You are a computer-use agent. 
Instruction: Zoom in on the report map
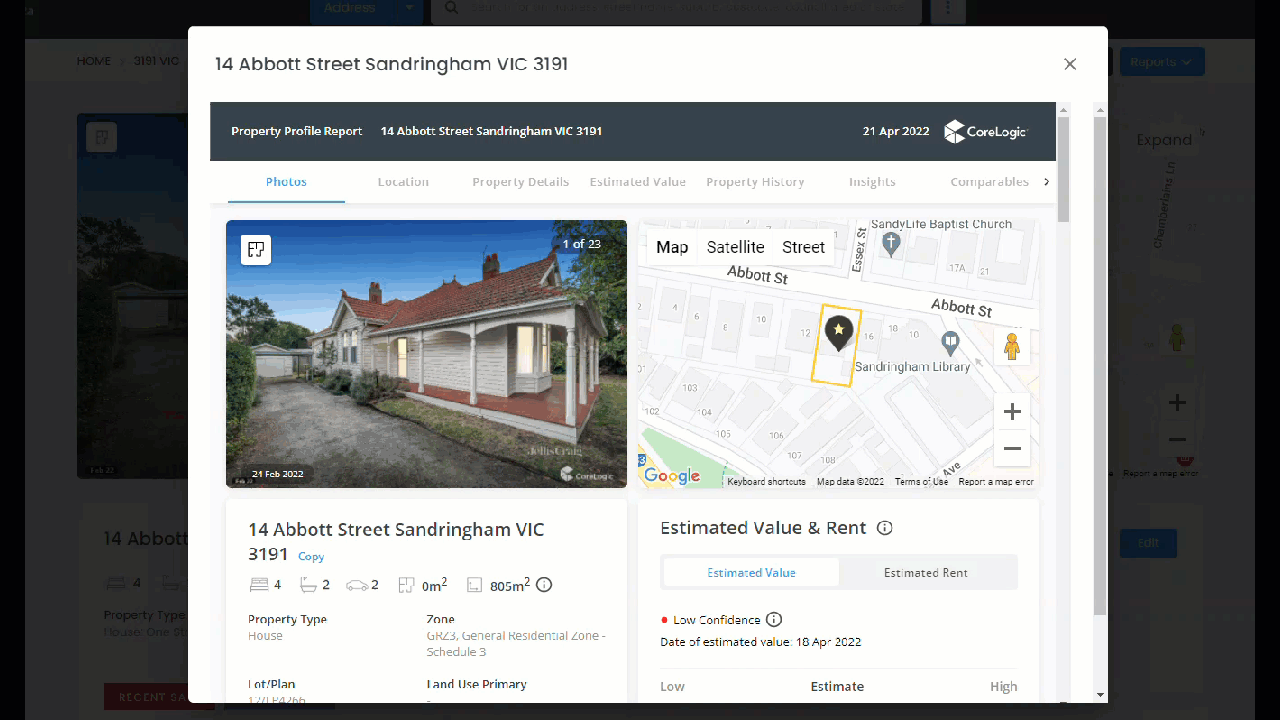click(x=1012, y=411)
